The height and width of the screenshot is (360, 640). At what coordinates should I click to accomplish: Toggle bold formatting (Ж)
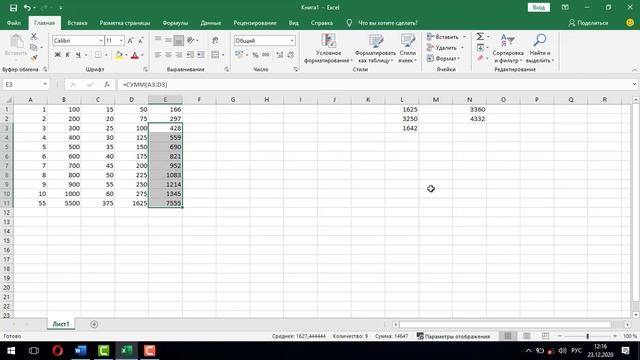click(58, 55)
